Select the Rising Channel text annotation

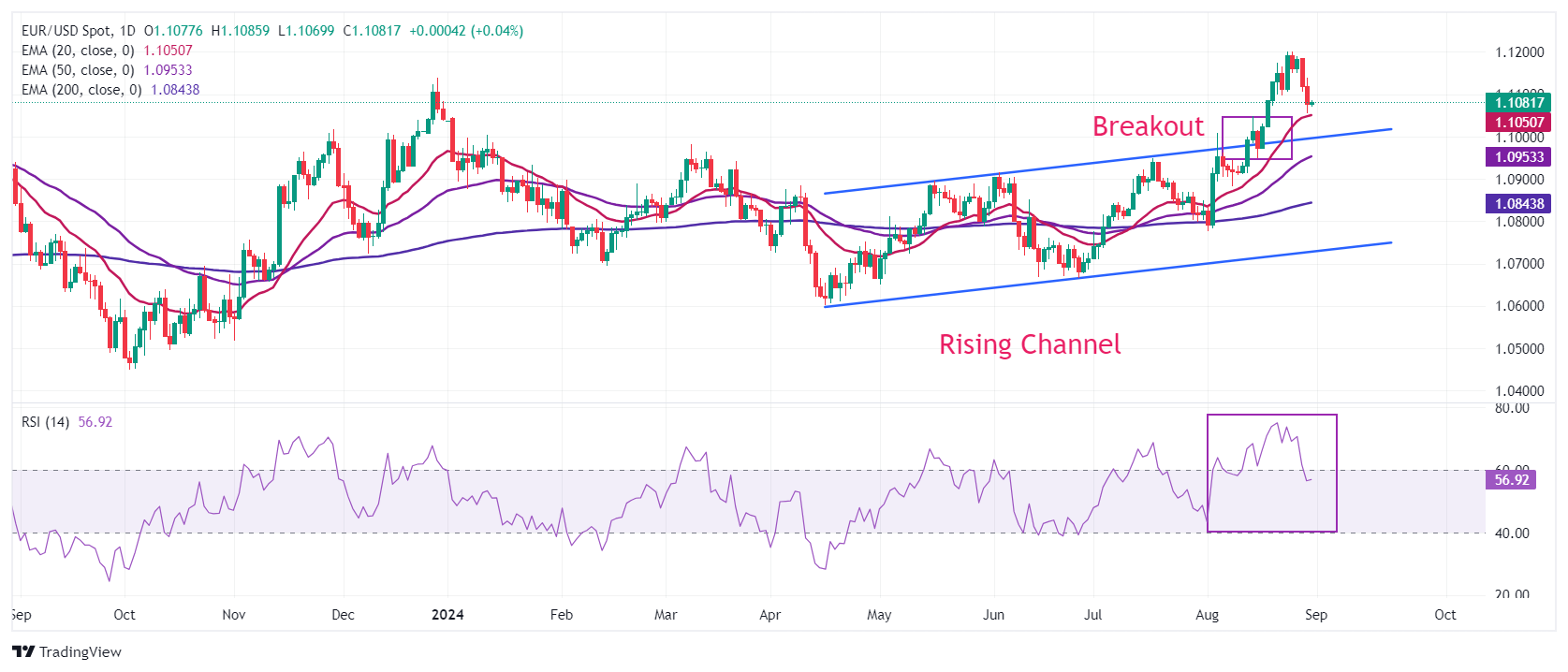1030,344
